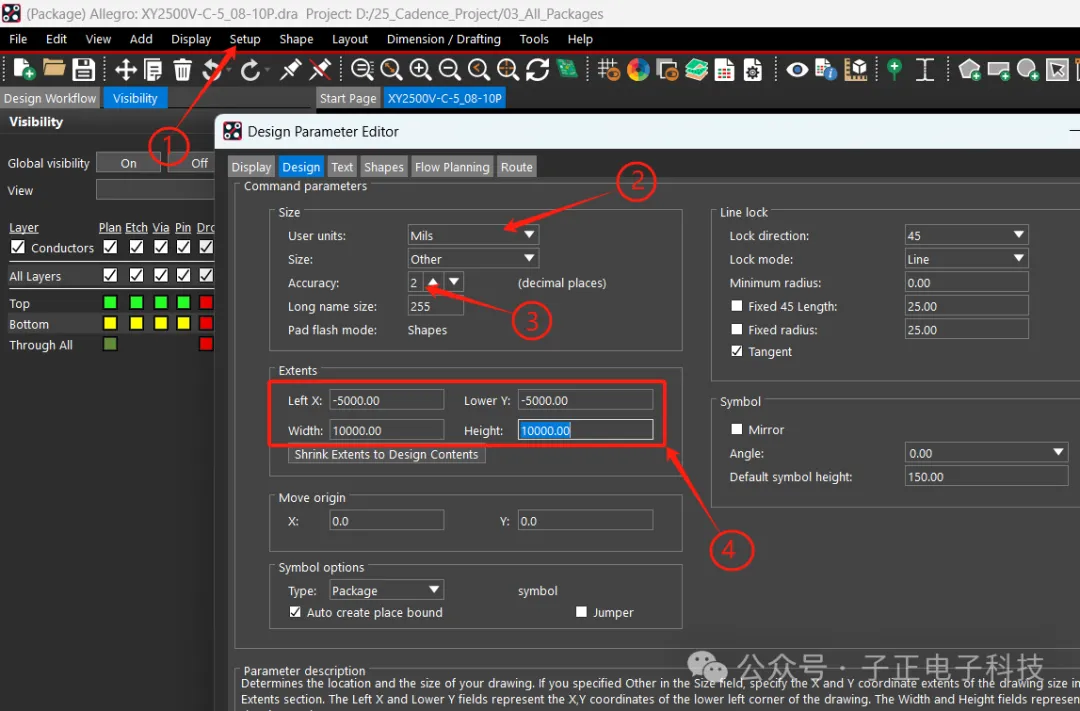
Task: Toggle the All Layers Plan column checkbox
Action: [x=110, y=275]
